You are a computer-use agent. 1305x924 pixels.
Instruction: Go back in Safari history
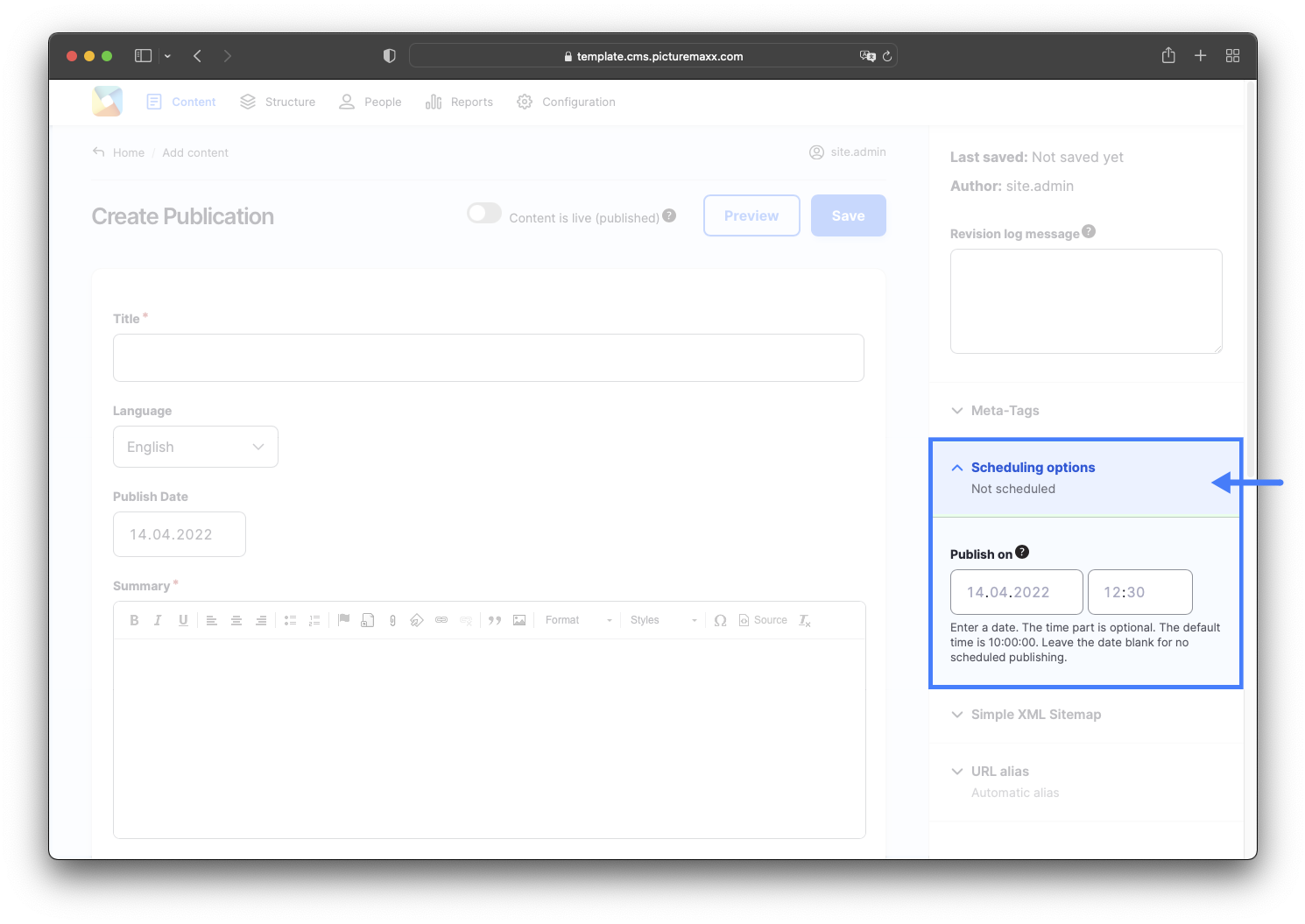198,56
